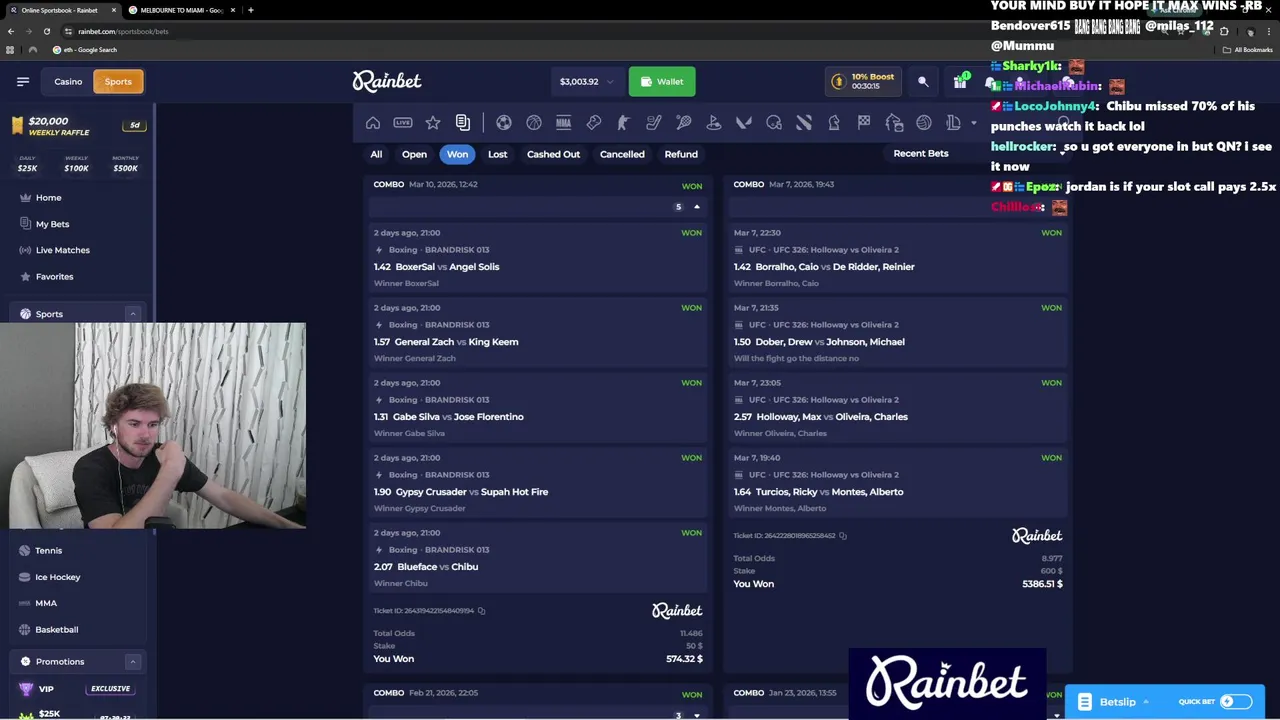Select the basketball sport icon
Viewport: 1280px width, 720px height.
(x=534, y=123)
